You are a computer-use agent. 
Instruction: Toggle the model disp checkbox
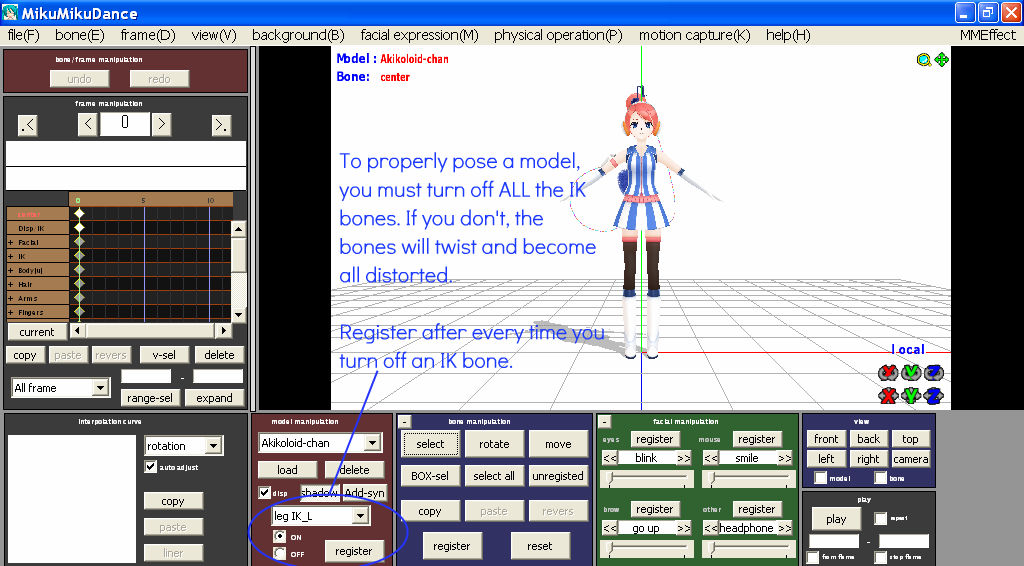[264, 492]
